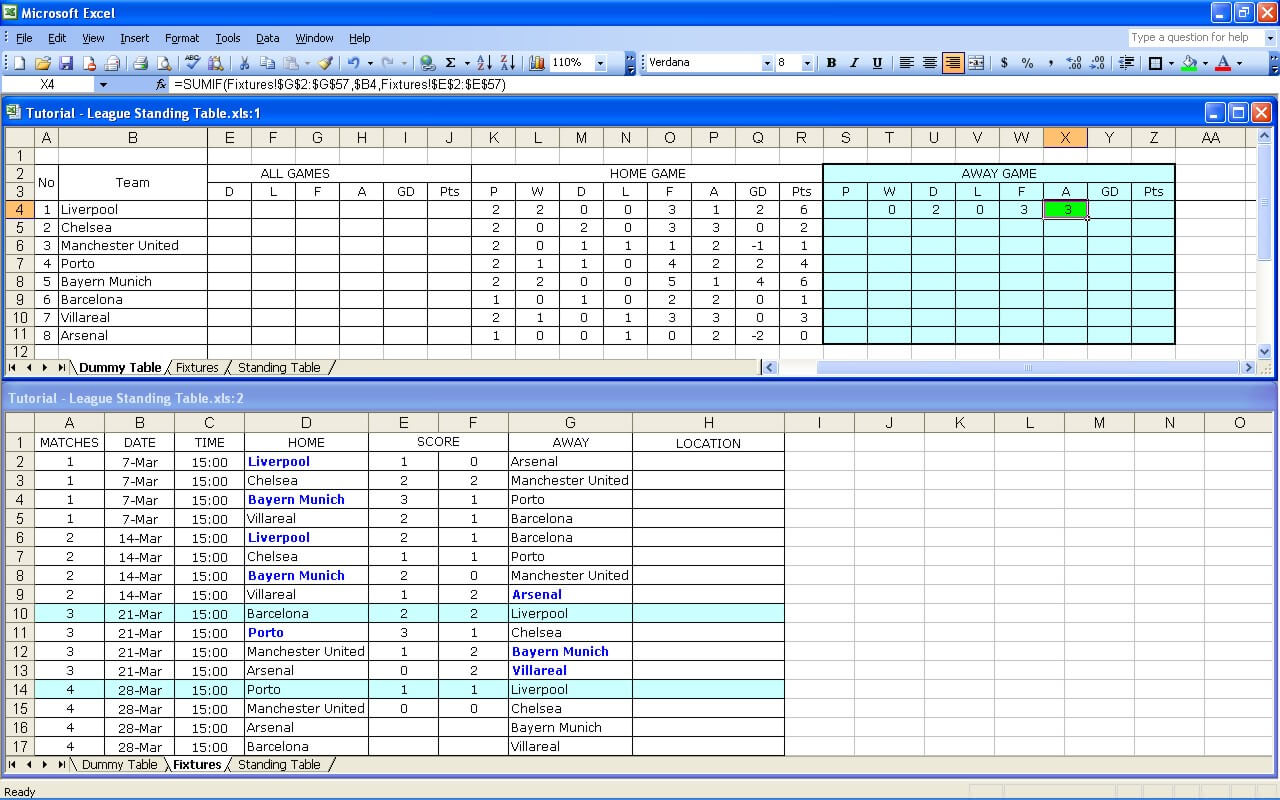Click the Format Painter brush icon

(325, 63)
